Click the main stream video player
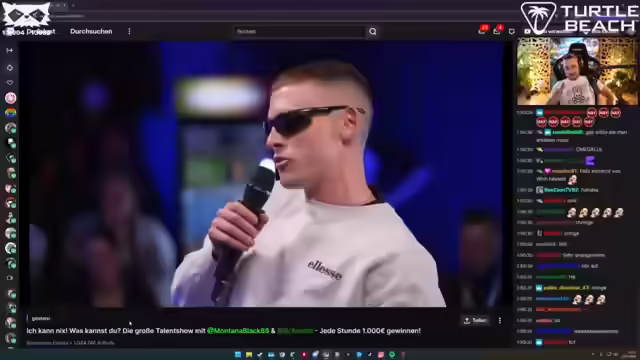Screen dimensions: 640x360 pyautogui.click(x=266, y=174)
